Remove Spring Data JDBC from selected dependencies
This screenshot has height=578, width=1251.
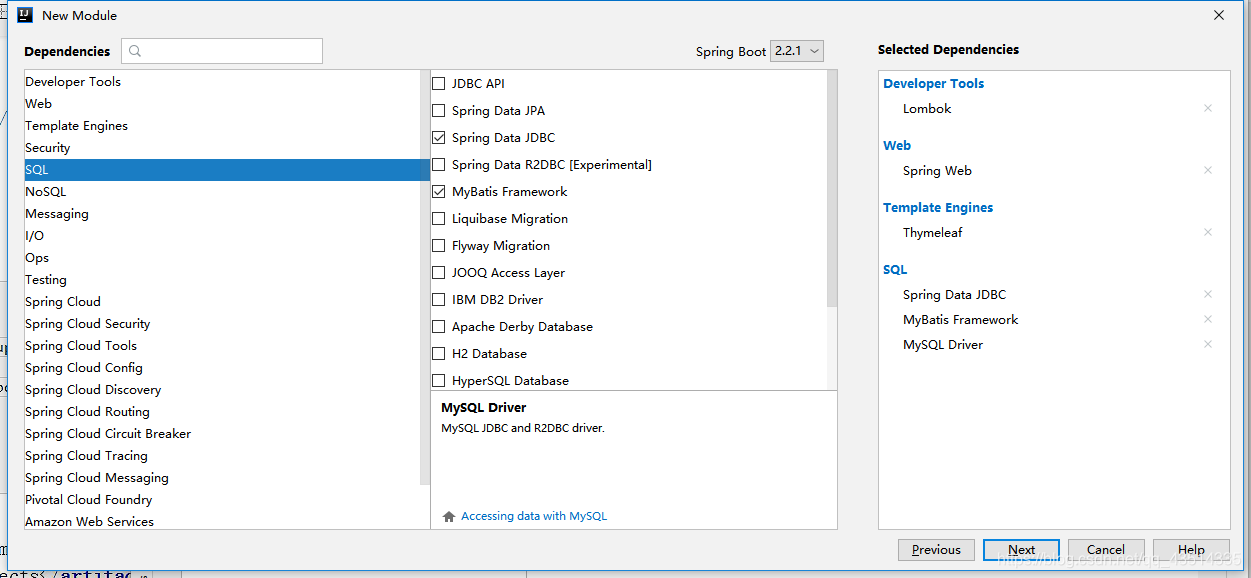(1208, 294)
